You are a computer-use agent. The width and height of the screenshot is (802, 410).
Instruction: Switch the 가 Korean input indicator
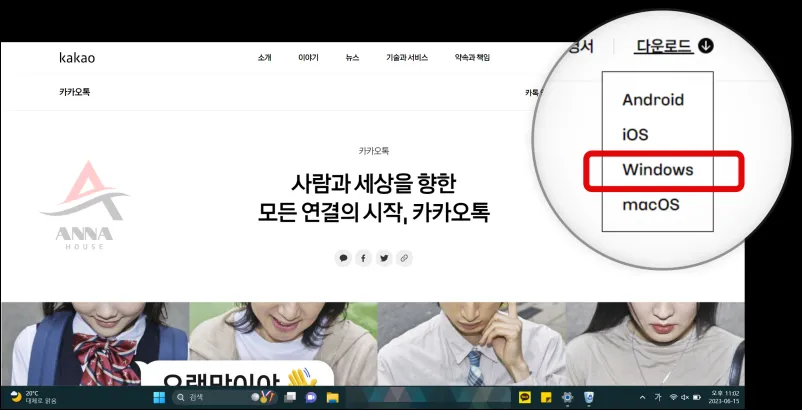658,397
